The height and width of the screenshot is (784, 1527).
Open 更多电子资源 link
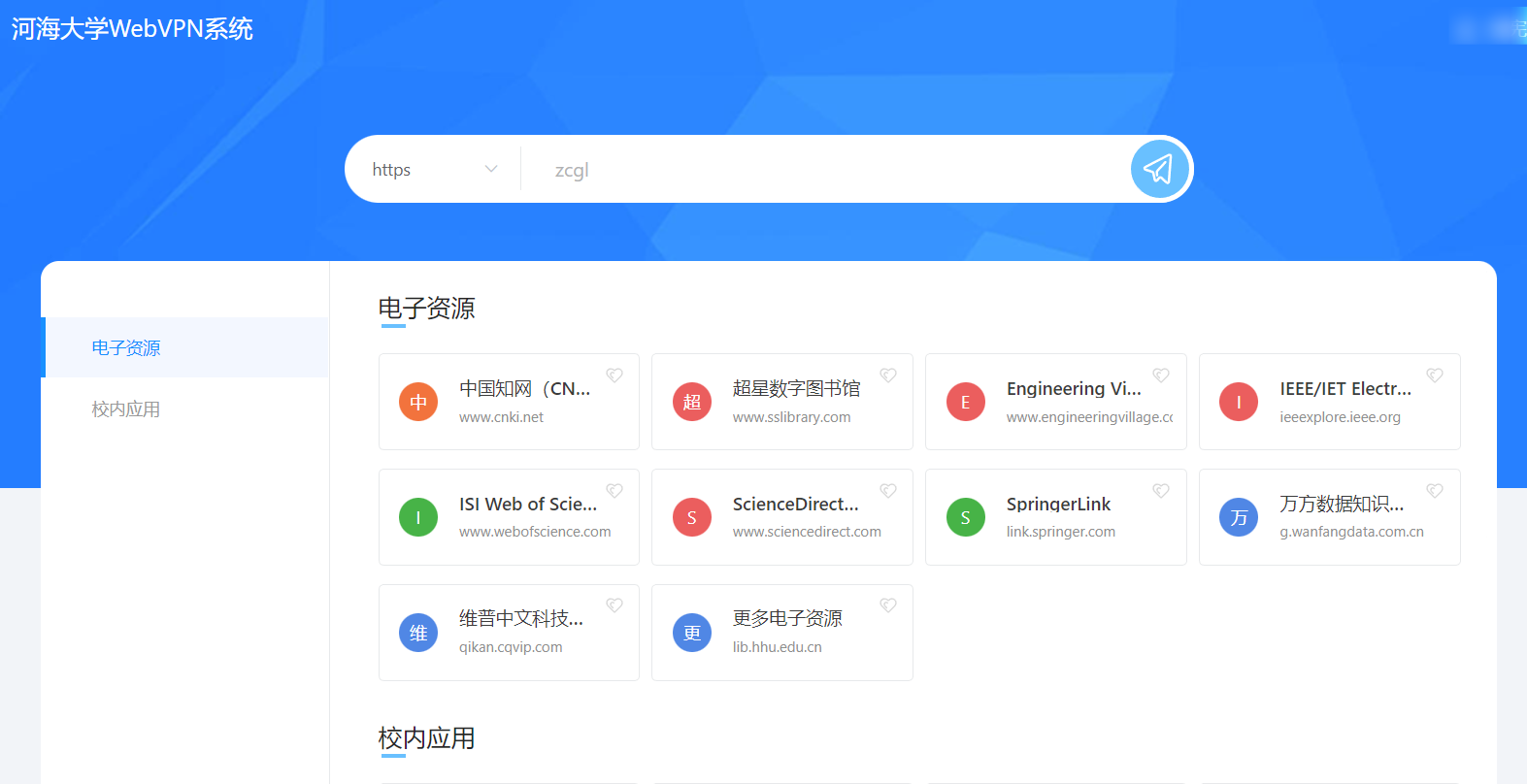pos(787,619)
